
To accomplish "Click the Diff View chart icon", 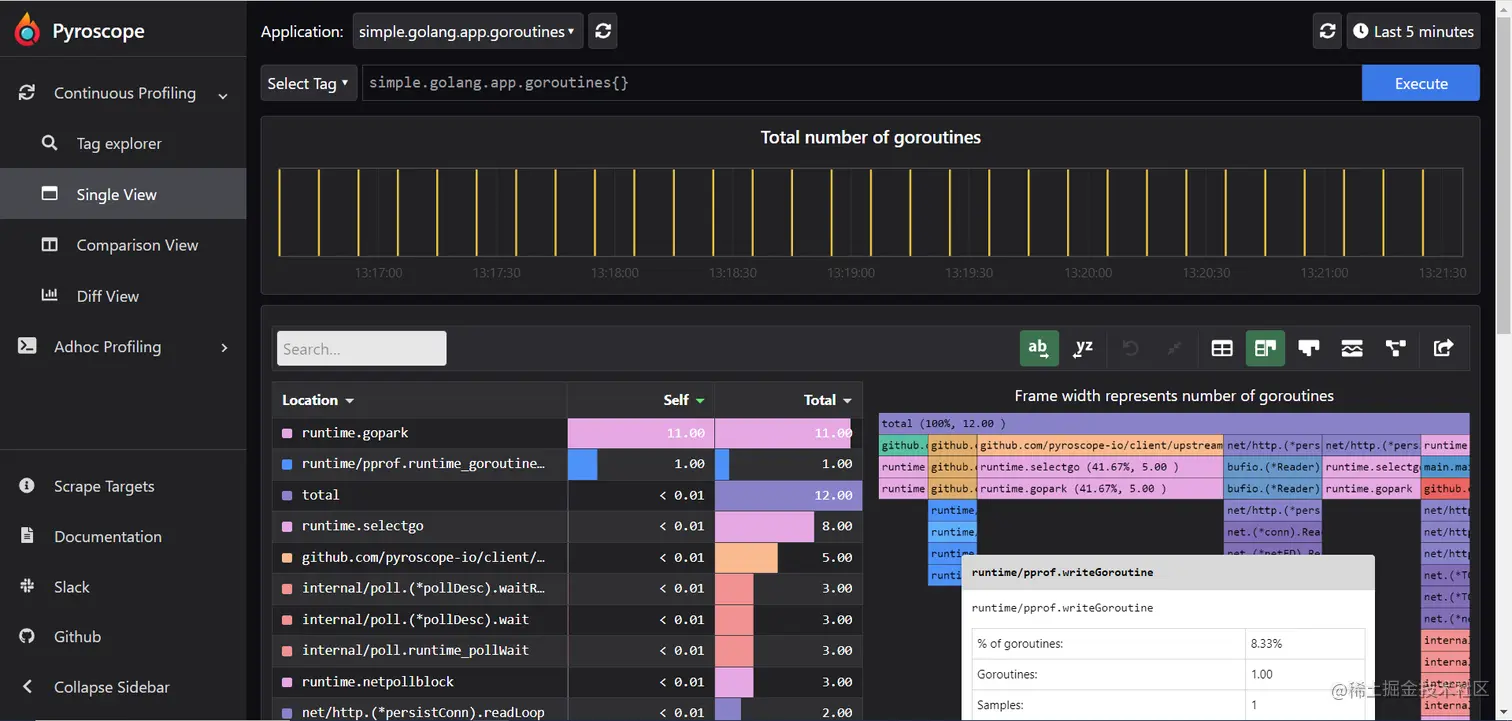I will click(49, 295).
